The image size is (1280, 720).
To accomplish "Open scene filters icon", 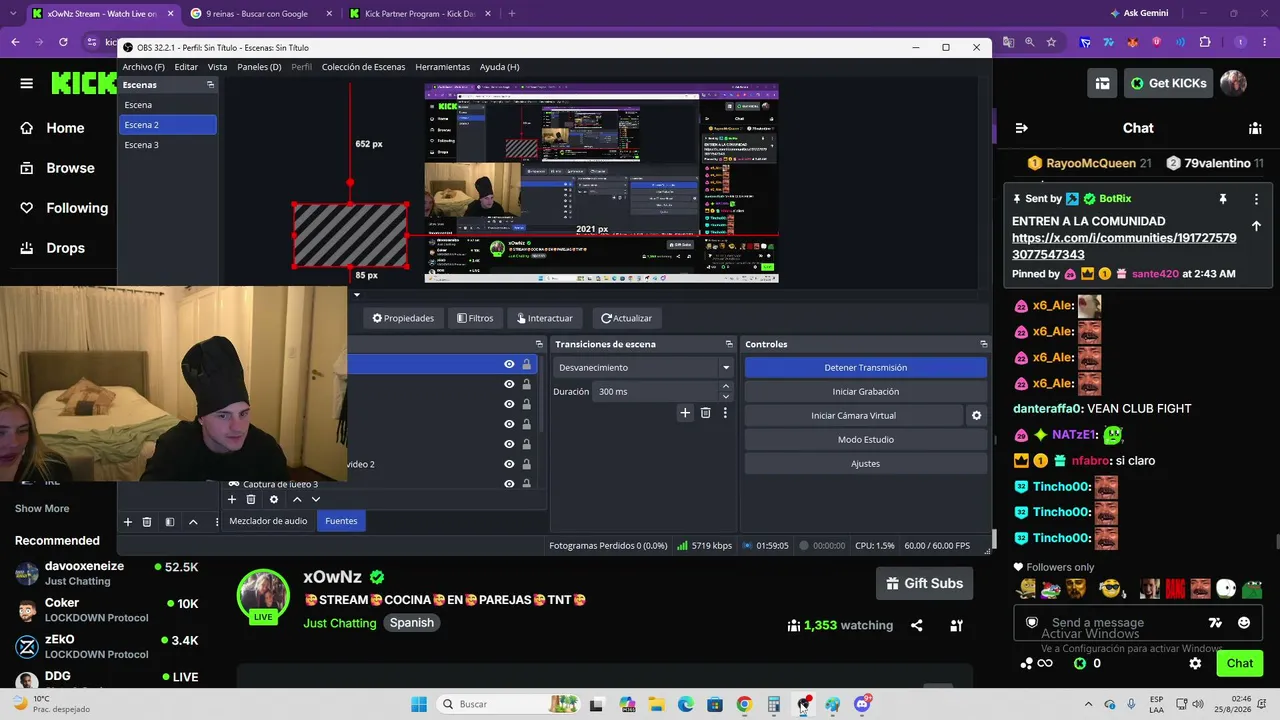I will click(170, 522).
